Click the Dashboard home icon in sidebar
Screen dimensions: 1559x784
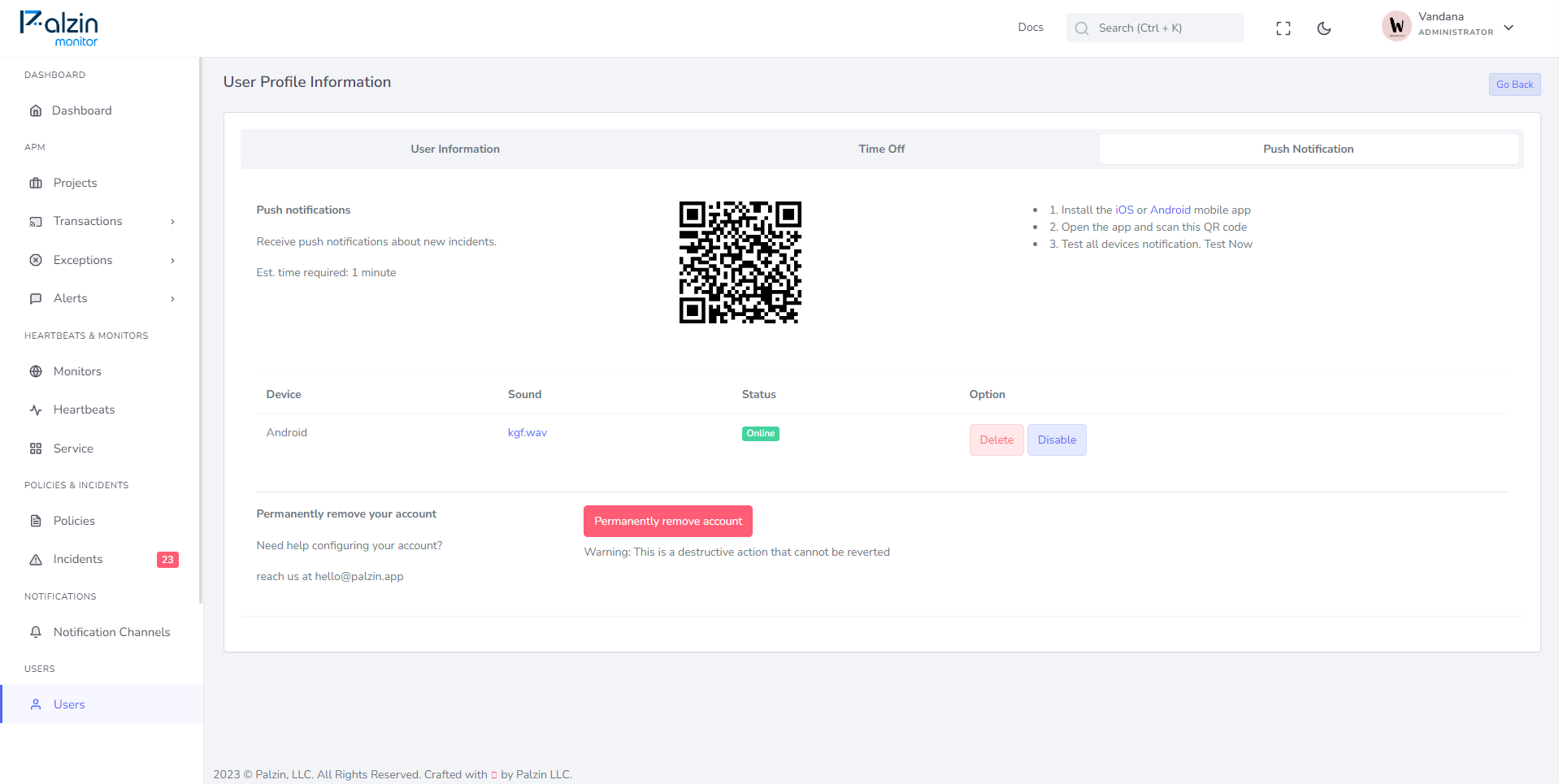click(36, 110)
